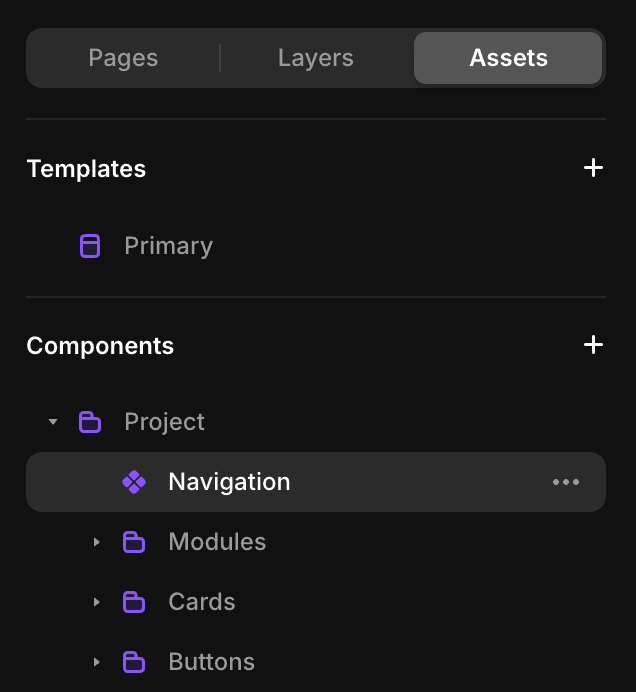Click the Buttons folder icon
Viewport: 636px width, 692px height.
(134, 662)
